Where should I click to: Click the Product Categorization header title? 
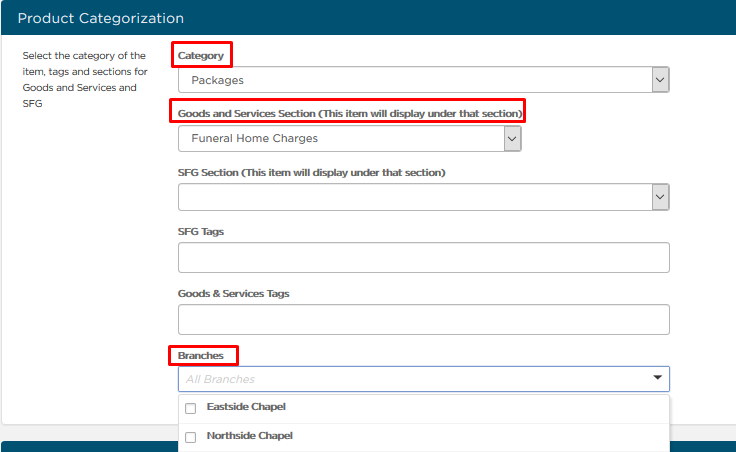point(100,18)
